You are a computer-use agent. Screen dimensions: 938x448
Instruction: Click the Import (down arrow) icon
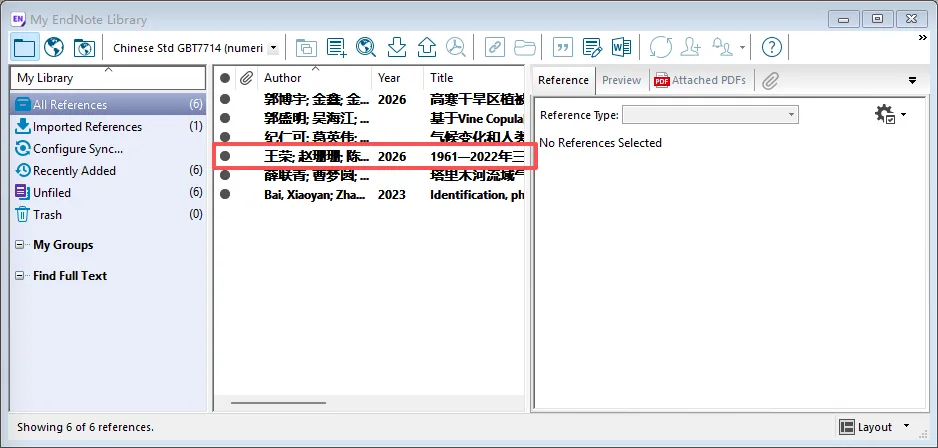click(x=397, y=47)
